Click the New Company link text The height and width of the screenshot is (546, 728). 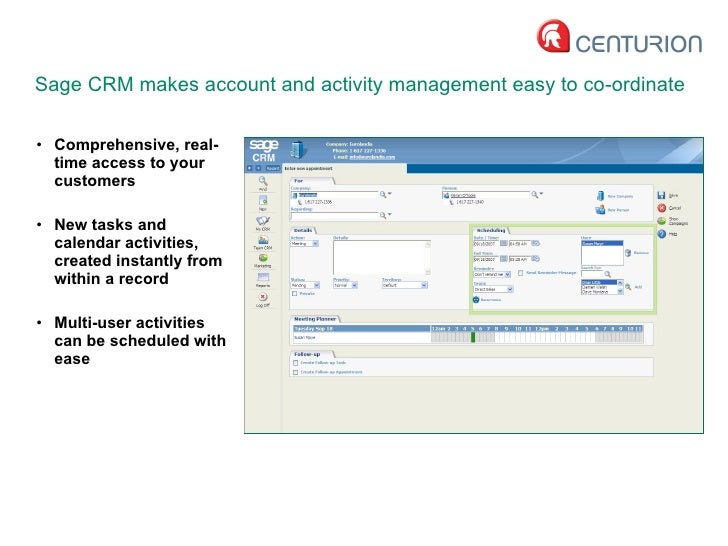[x=620, y=196]
